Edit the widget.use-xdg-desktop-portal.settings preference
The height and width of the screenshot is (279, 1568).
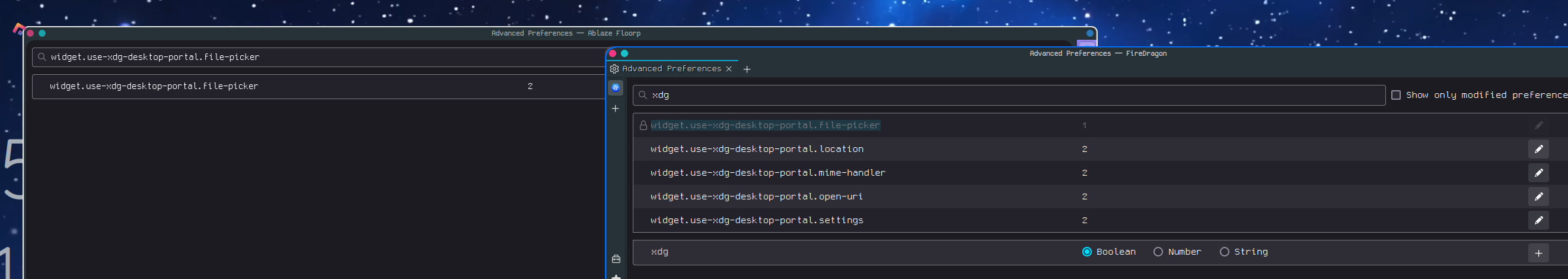[1538, 220]
